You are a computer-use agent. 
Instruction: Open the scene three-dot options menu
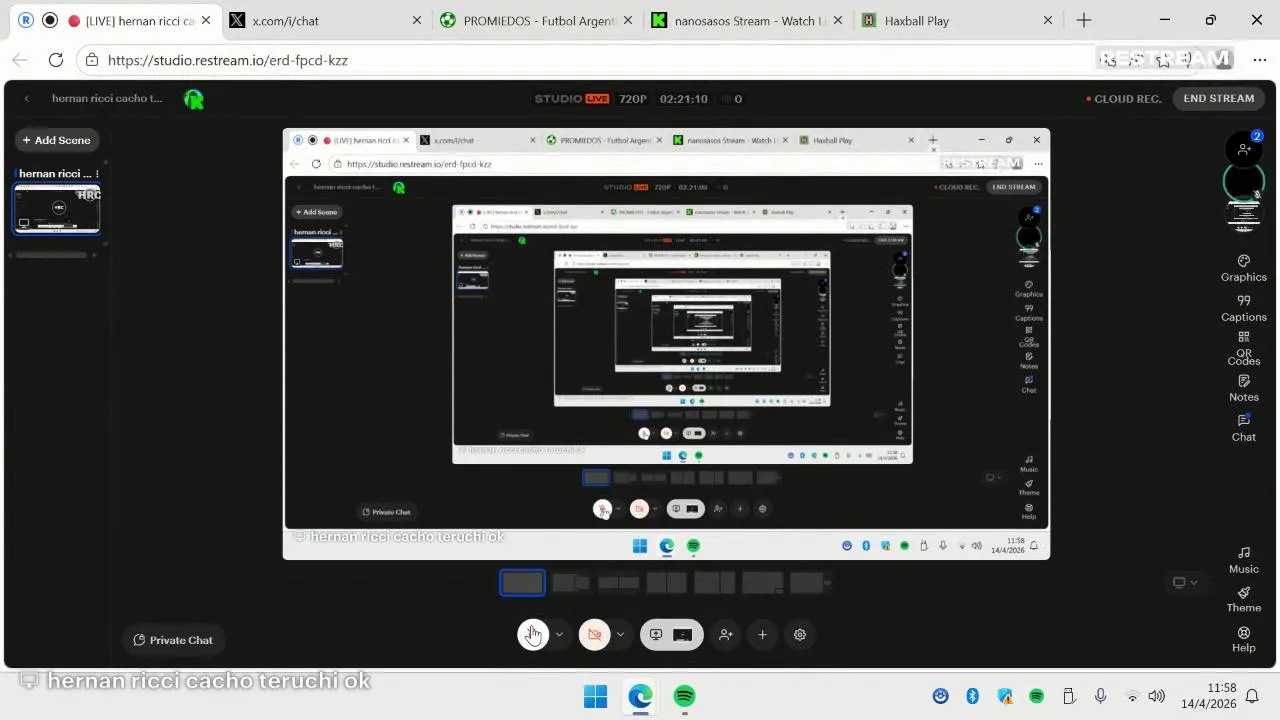(96, 174)
